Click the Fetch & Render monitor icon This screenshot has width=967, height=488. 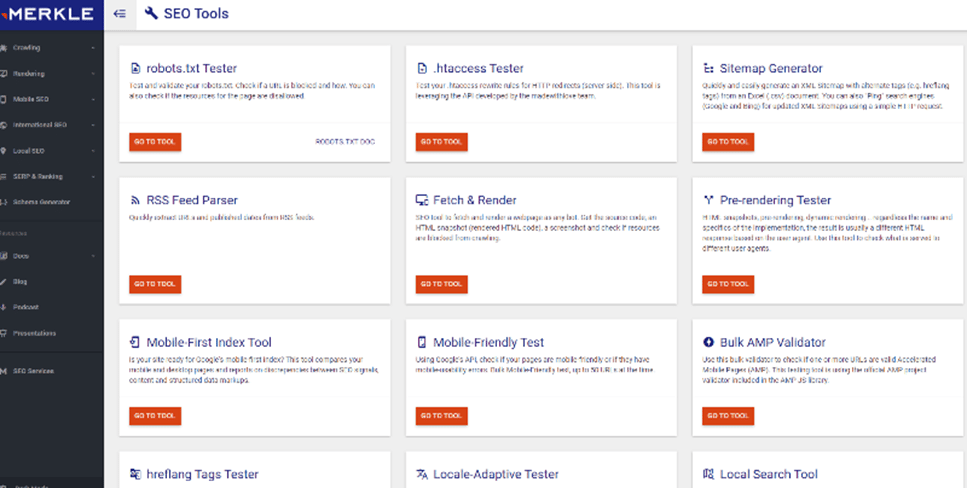422,201
